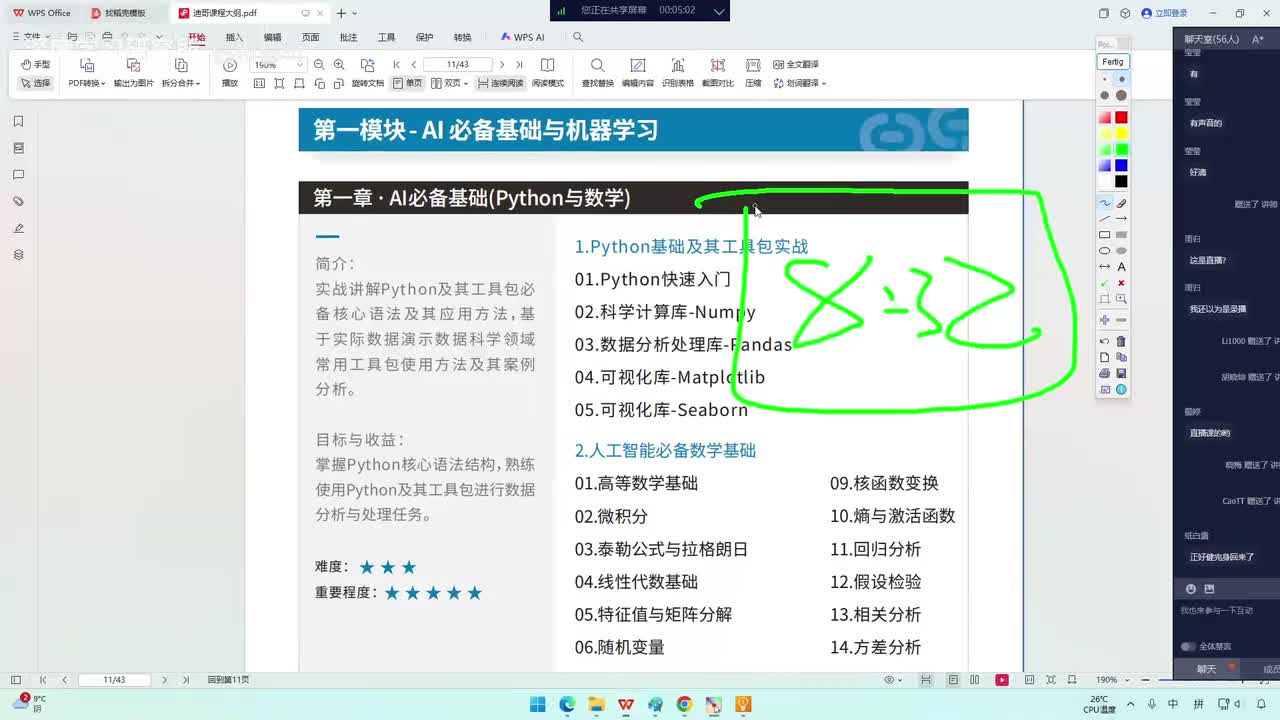This screenshot has height=720, width=1280.
Task: Choose the hollow ellipse drawing tool
Action: point(1105,251)
